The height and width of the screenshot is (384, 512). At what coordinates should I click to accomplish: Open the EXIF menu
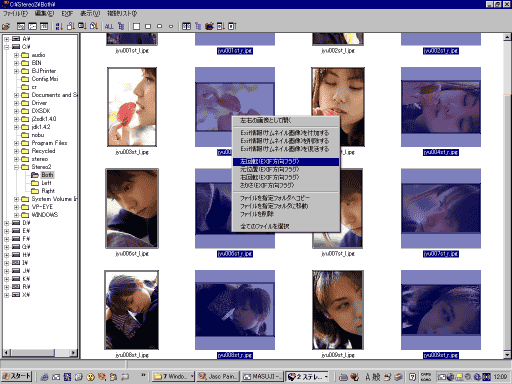tap(67, 14)
